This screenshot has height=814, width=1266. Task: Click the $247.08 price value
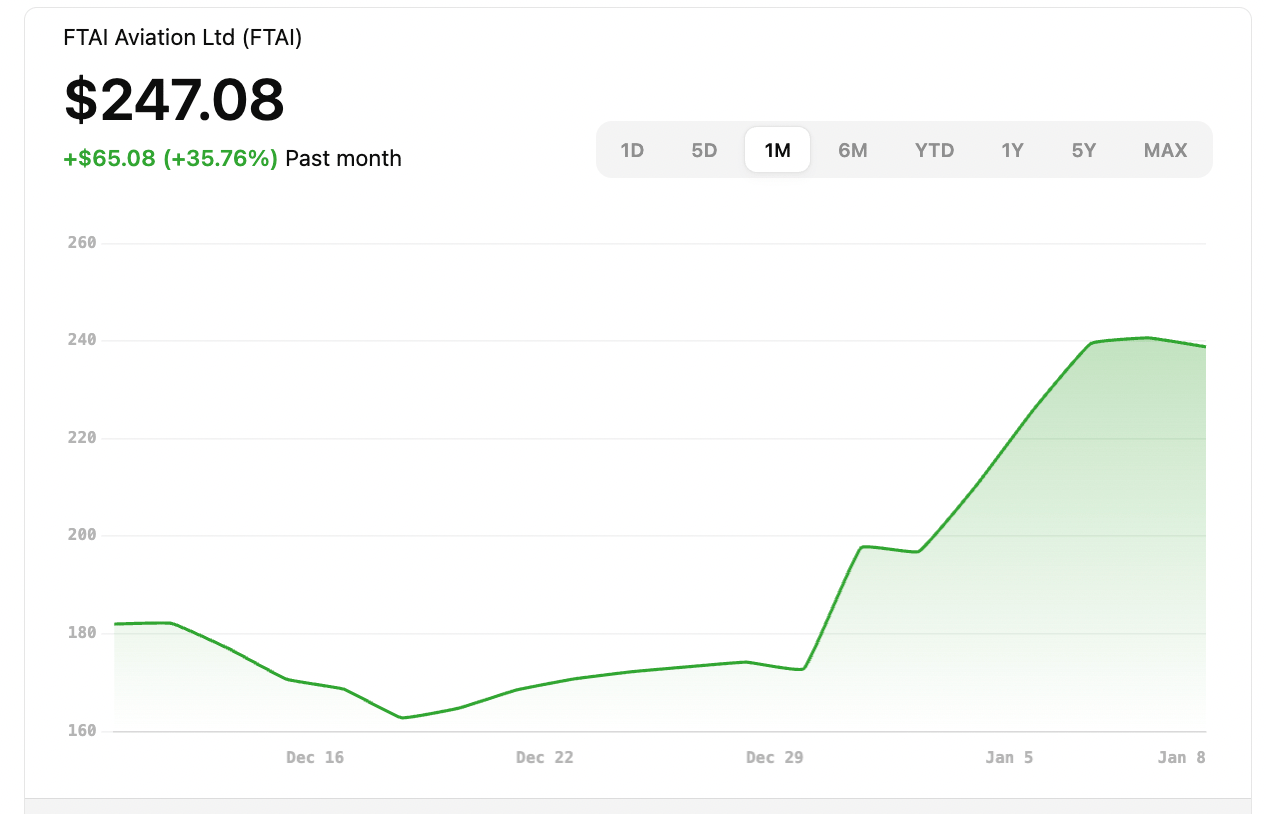point(175,99)
